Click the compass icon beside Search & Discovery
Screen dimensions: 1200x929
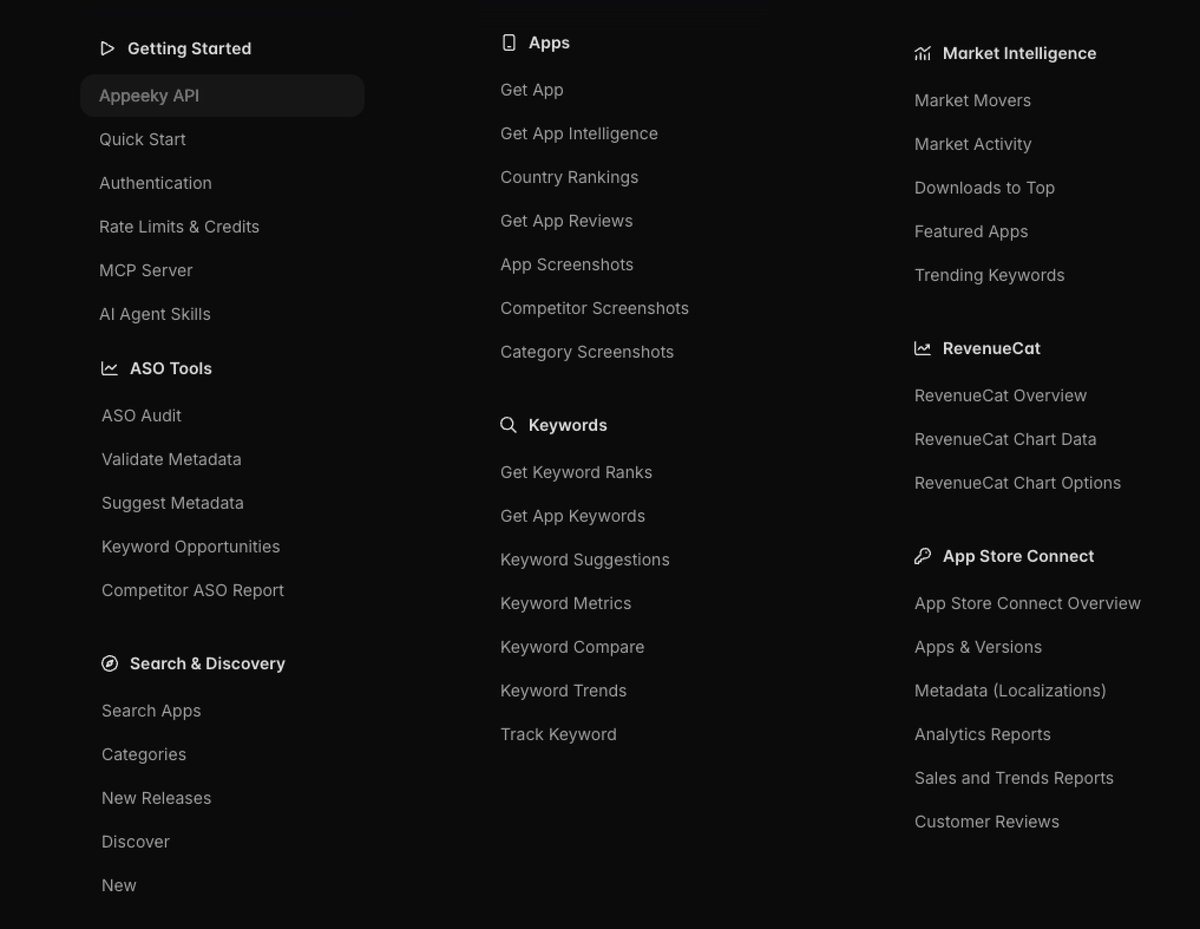click(x=110, y=663)
